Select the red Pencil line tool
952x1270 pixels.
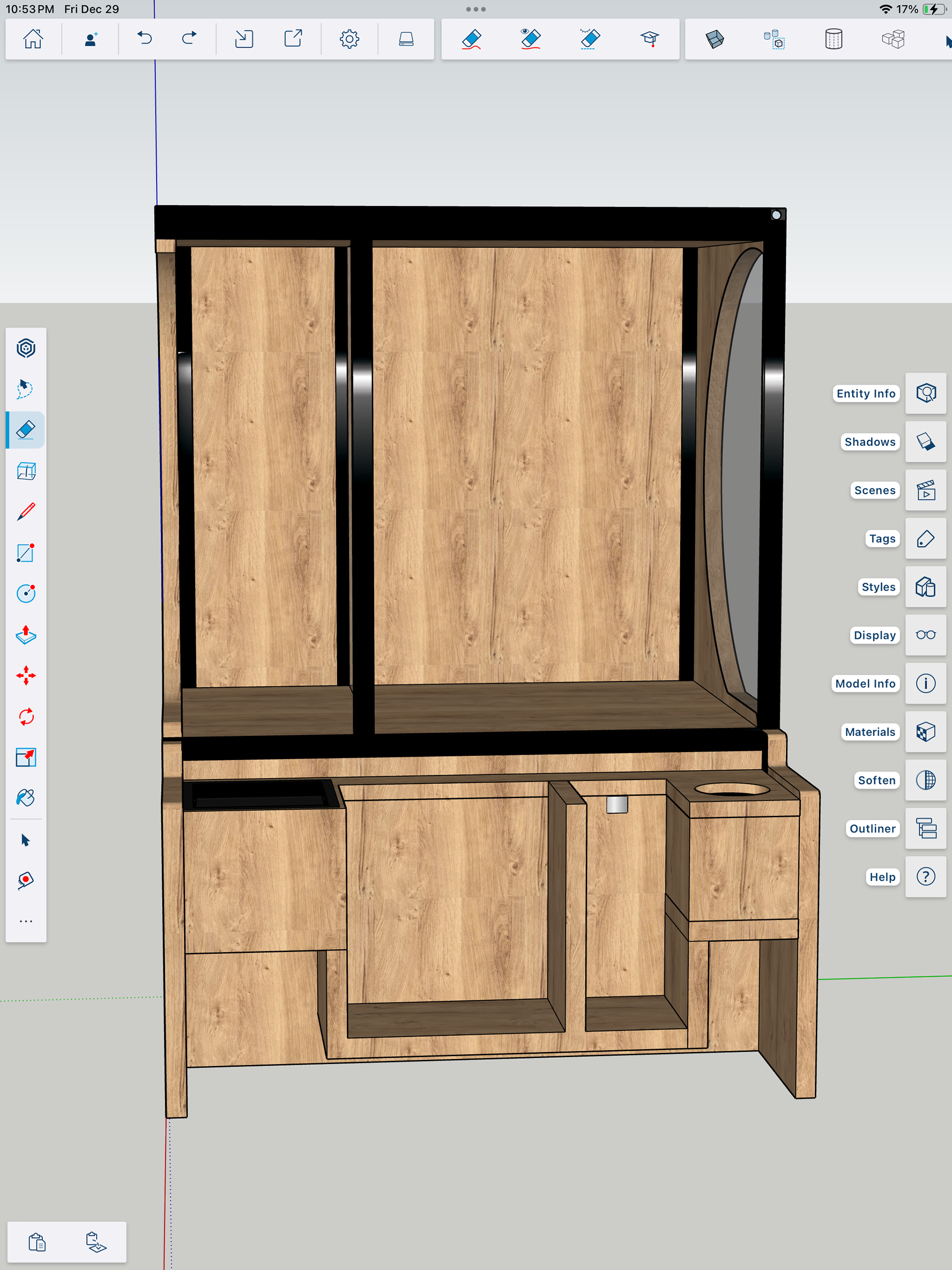(26, 512)
